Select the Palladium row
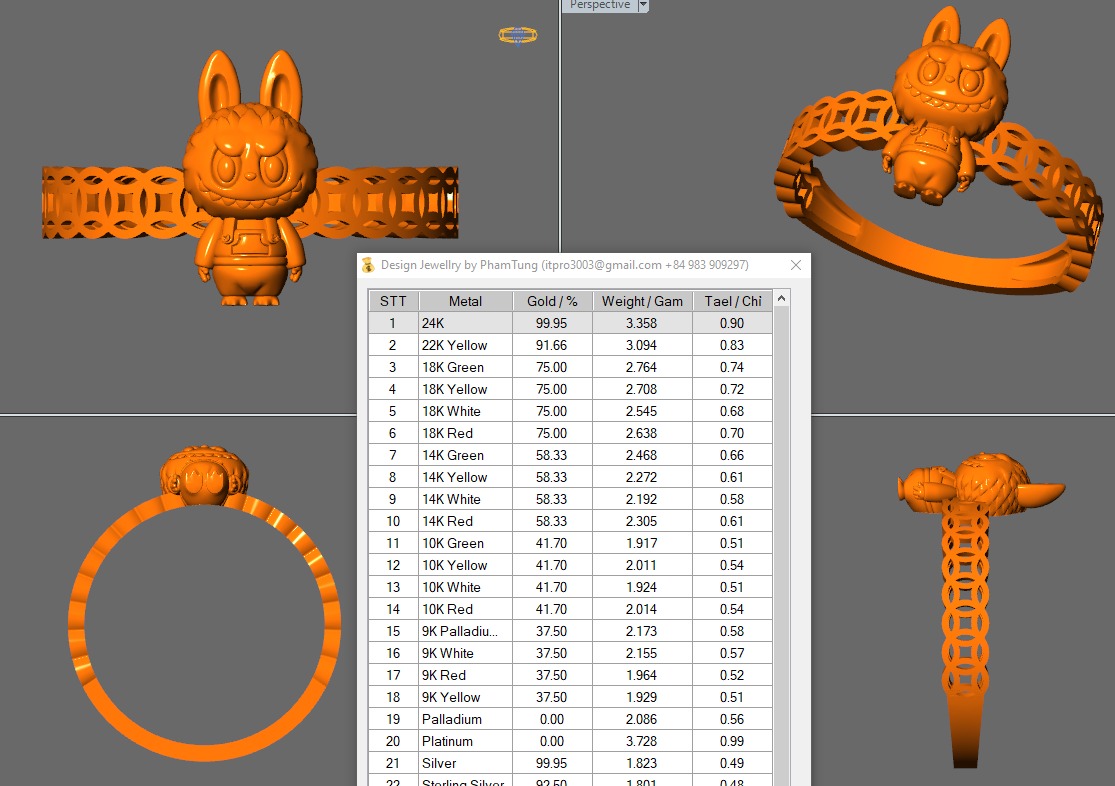 (570, 720)
